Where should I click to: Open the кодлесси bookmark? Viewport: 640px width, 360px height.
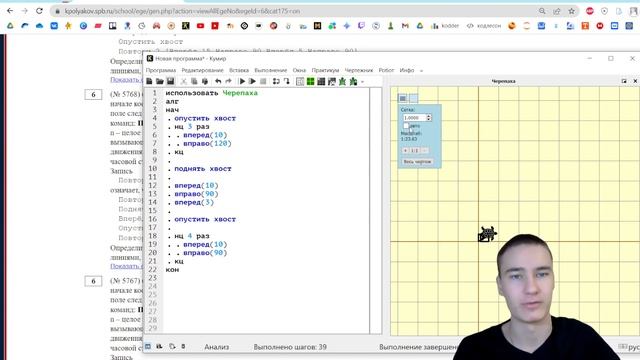[x=484, y=26]
